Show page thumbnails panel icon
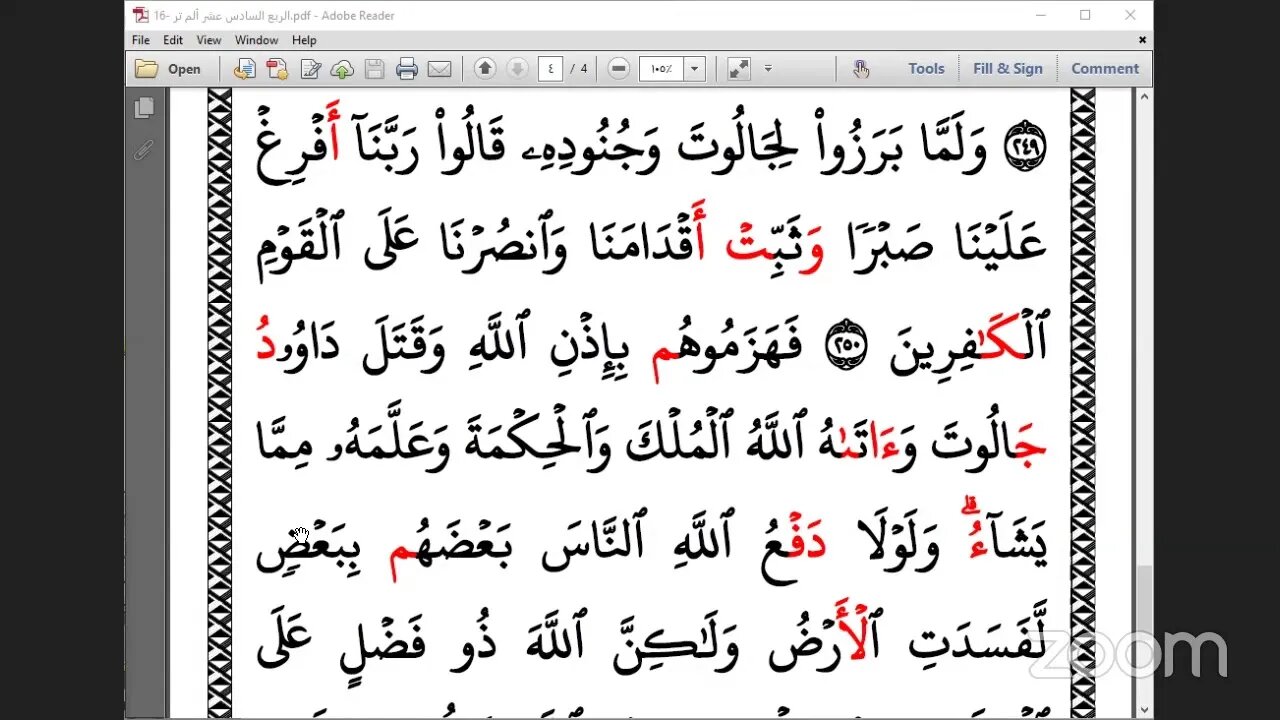The height and width of the screenshot is (720, 1280). click(144, 107)
